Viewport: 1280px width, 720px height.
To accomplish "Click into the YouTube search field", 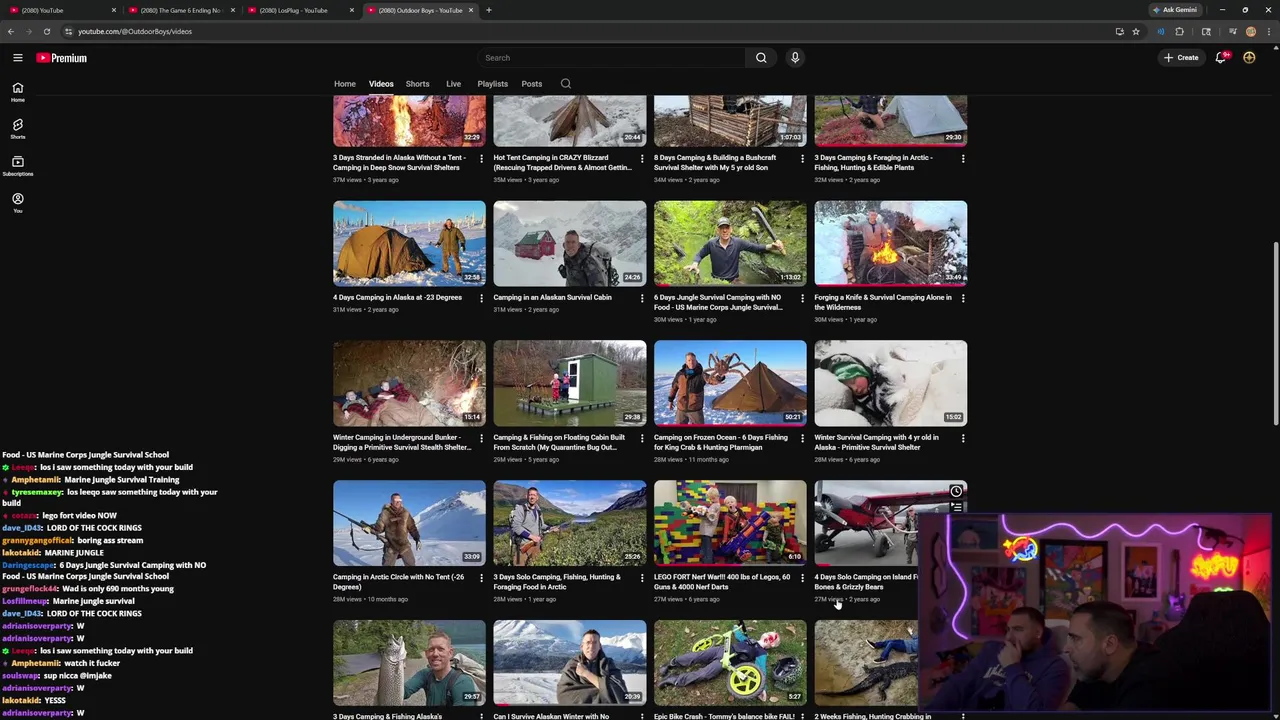I will 611,58.
